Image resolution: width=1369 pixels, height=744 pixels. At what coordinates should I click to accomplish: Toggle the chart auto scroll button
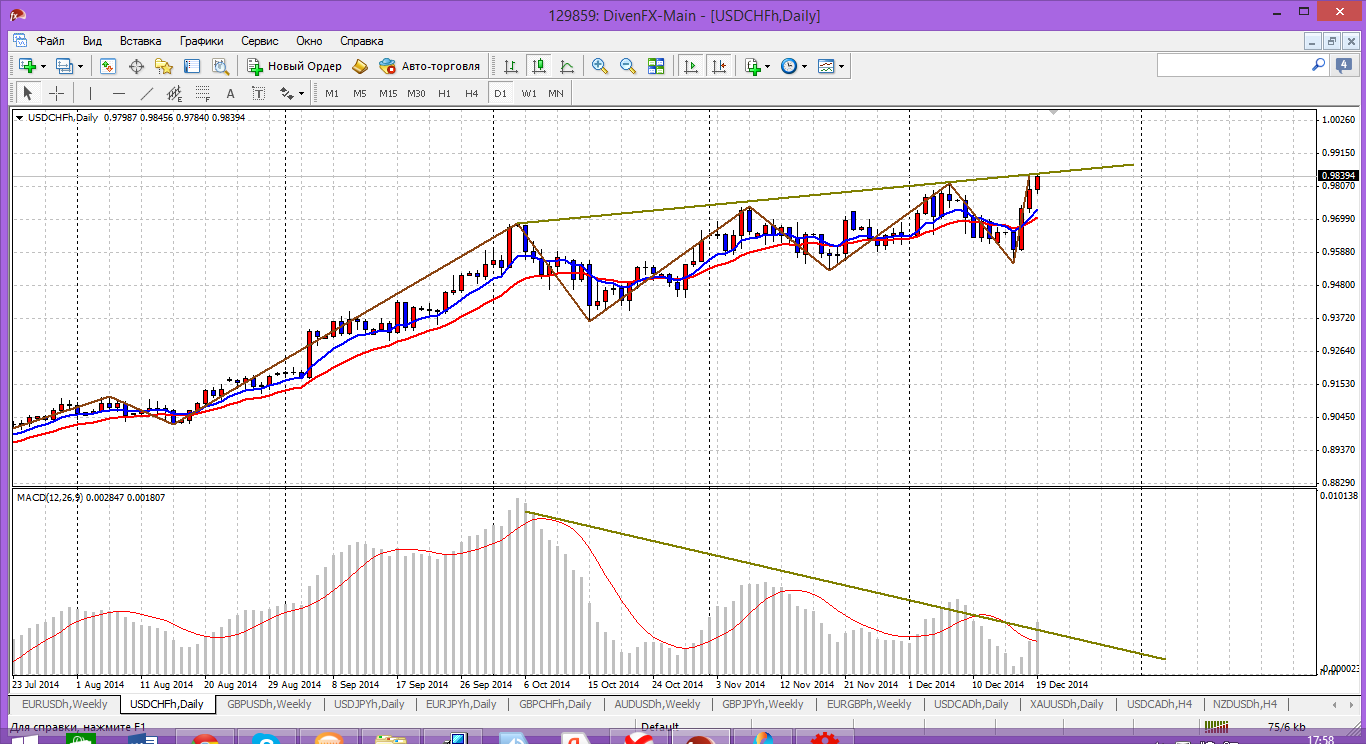[691, 66]
